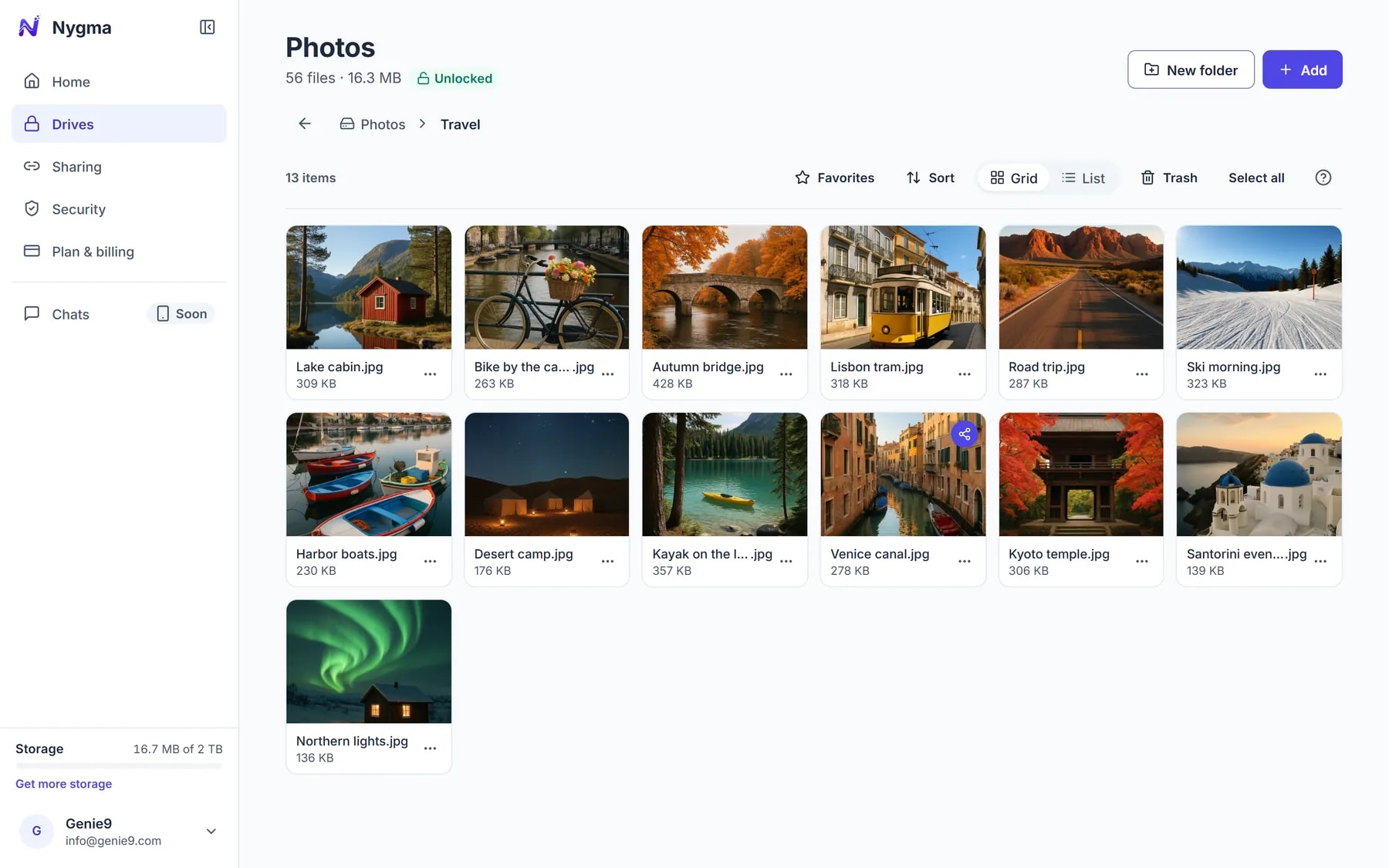Open the help question mark icon
The image size is (1389, 868).
pyautogui.click(x=1323, y=177)
